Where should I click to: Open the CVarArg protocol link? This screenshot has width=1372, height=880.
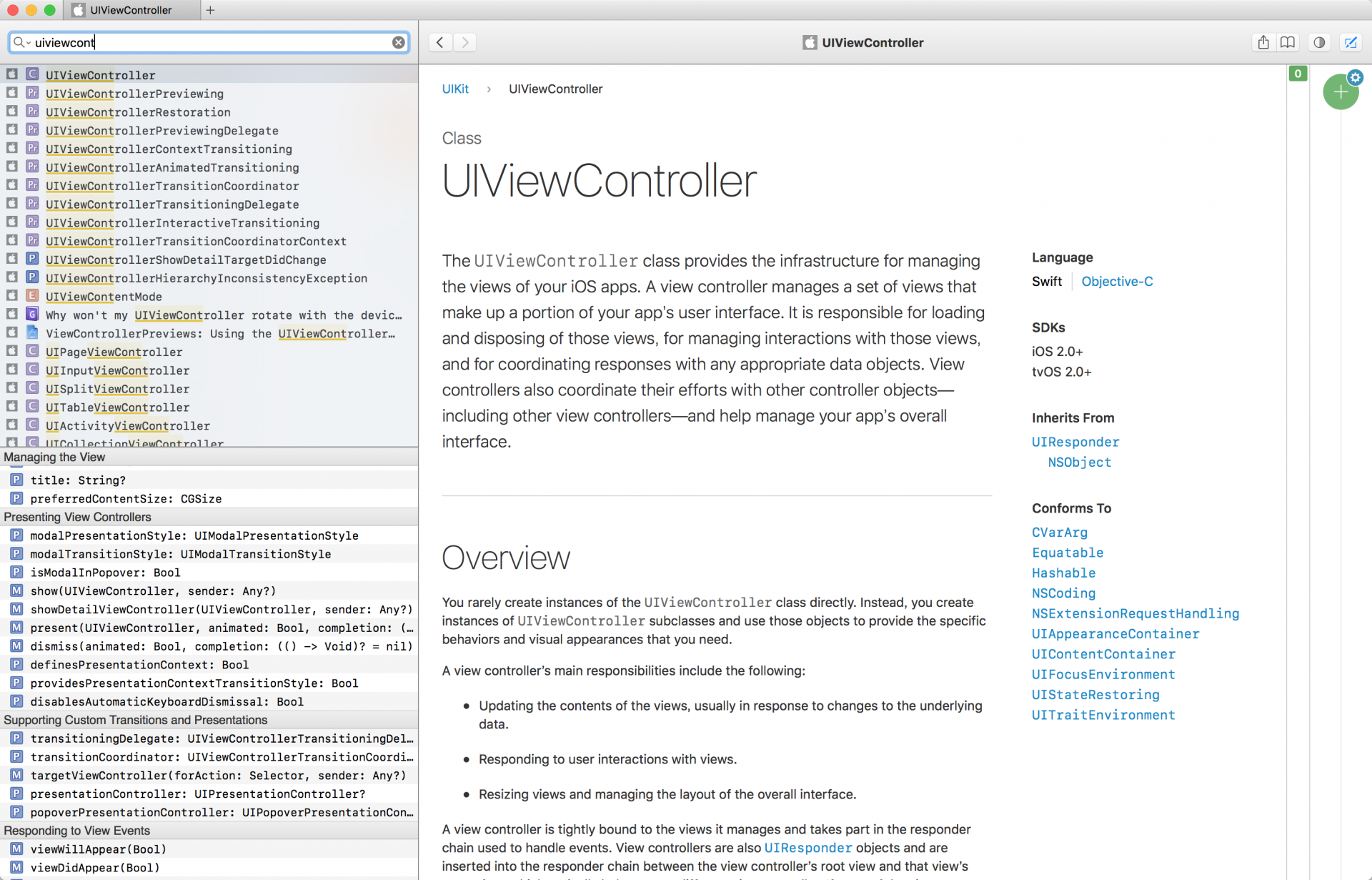click(1060, 533)
